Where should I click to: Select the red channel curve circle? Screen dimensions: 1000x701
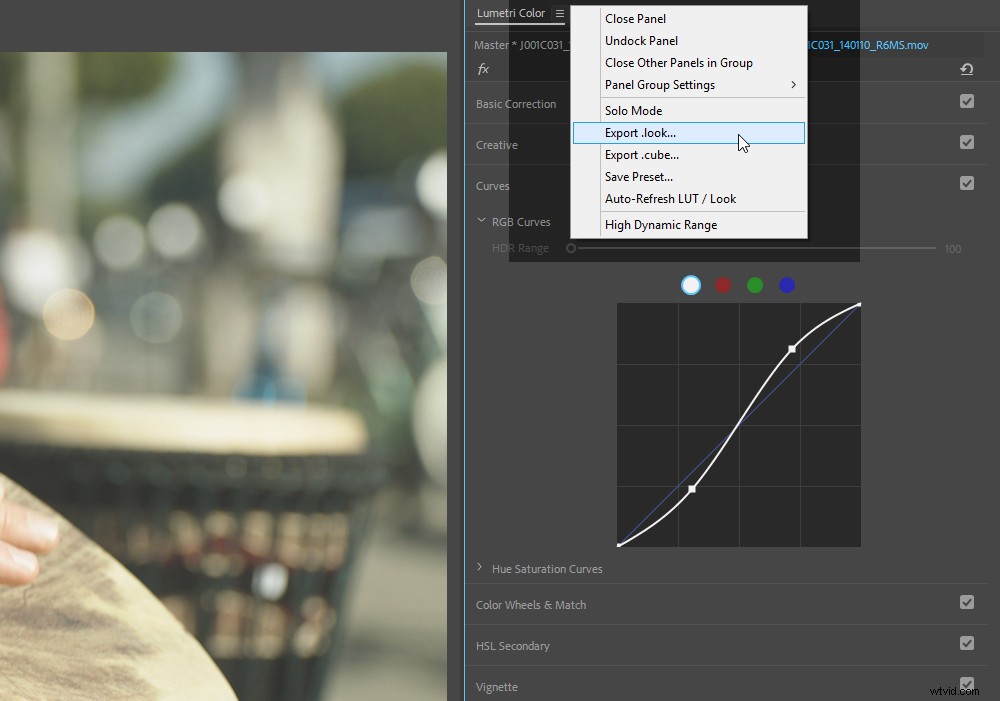coord(723,285)
